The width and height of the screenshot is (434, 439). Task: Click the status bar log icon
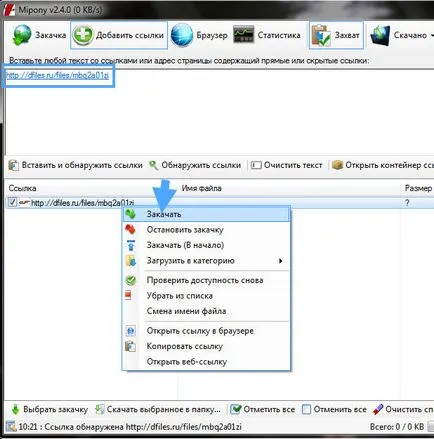tap(11, 427)
